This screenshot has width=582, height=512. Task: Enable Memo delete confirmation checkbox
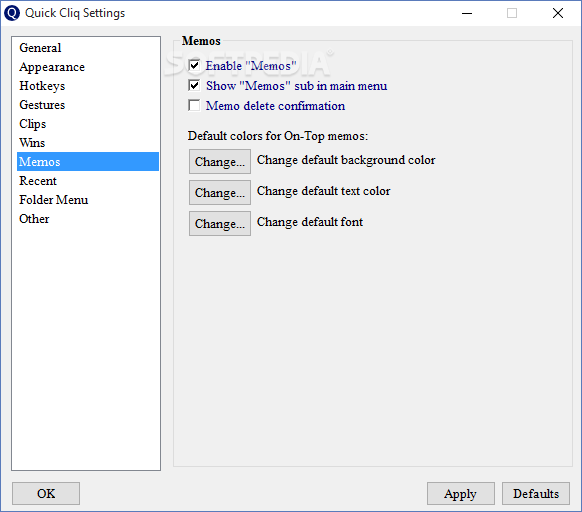(194, 105)
